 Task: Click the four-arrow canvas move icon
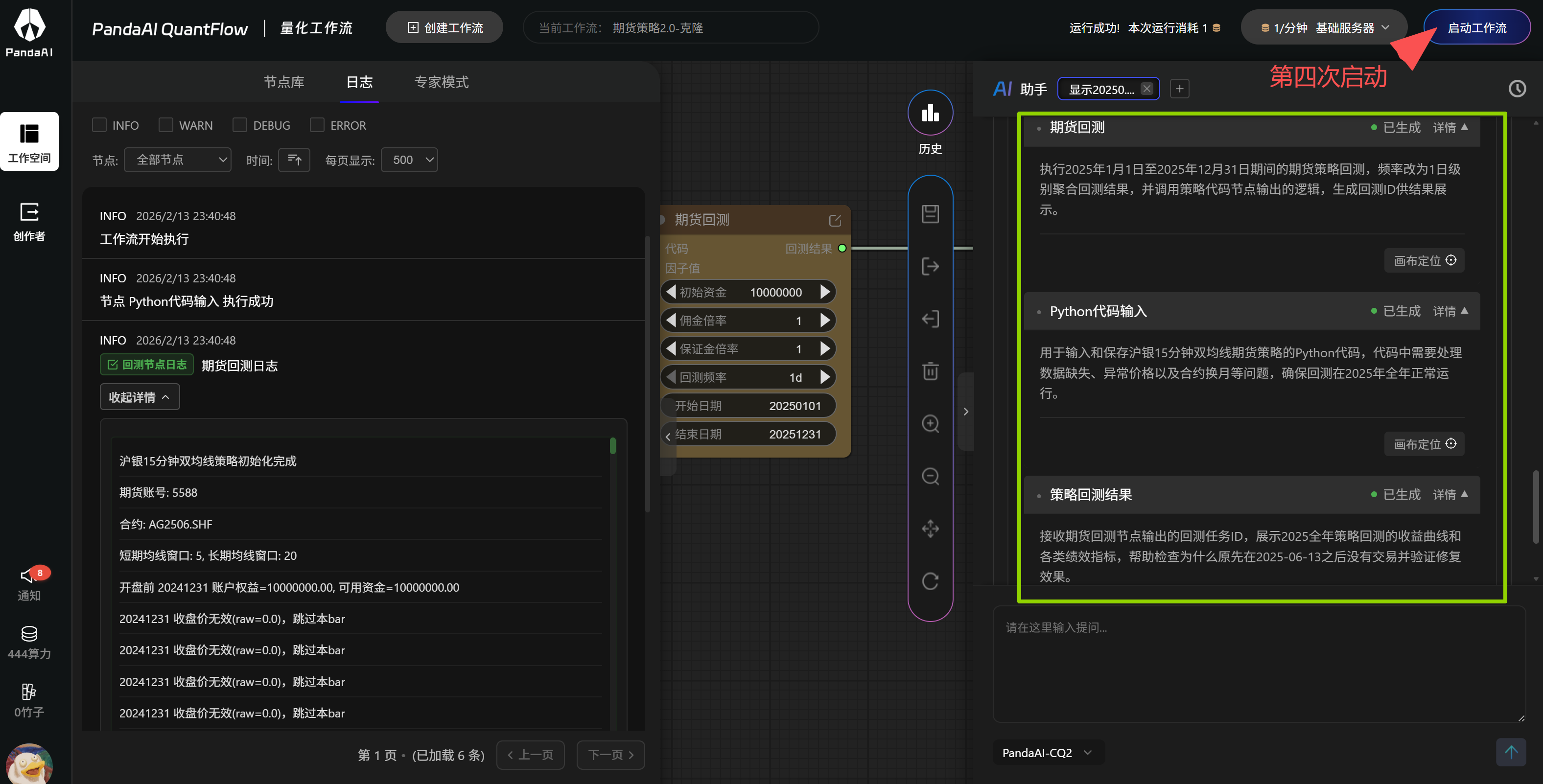click(930, 528)
